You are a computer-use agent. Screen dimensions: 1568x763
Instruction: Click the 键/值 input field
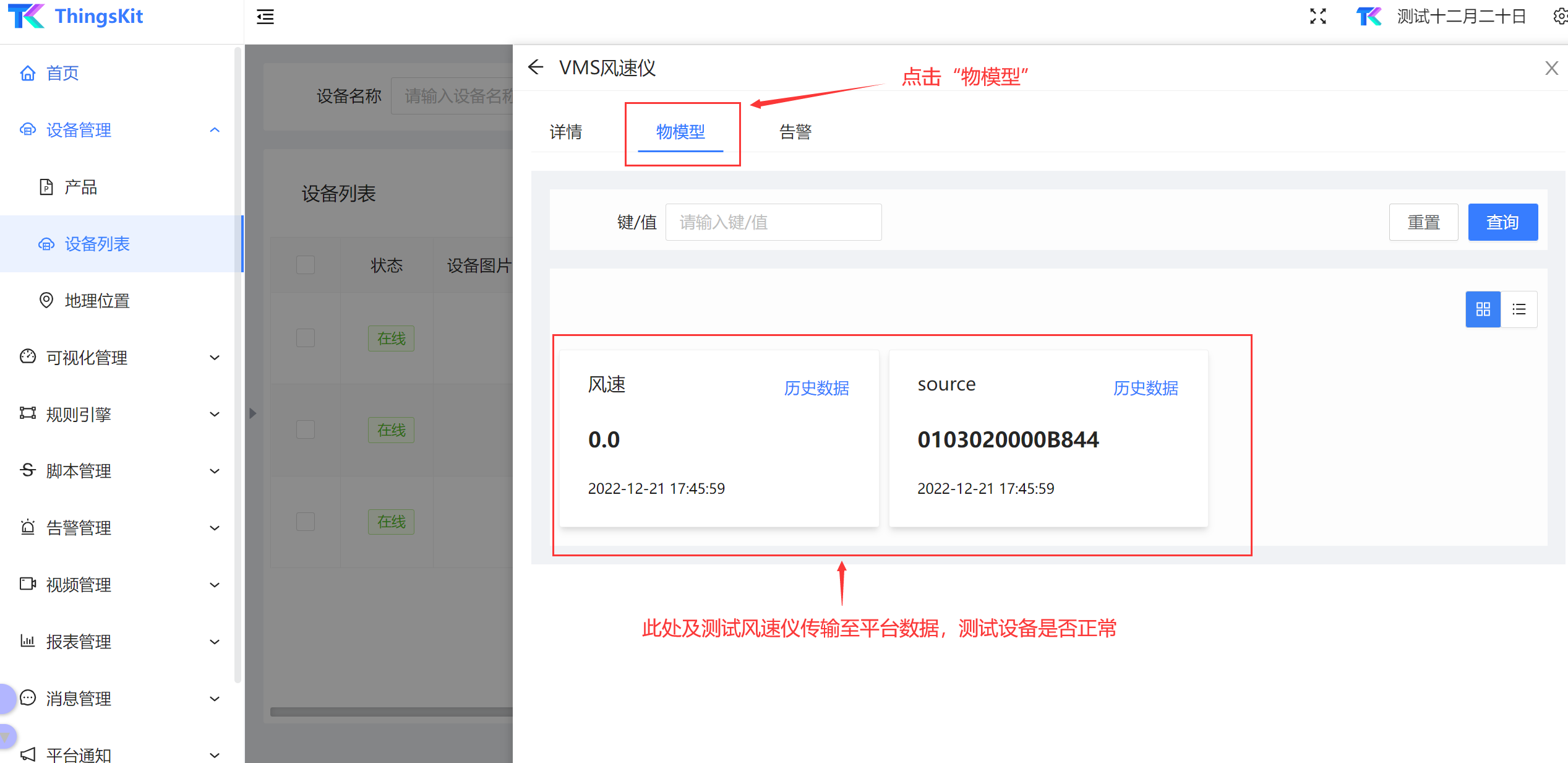773,222
